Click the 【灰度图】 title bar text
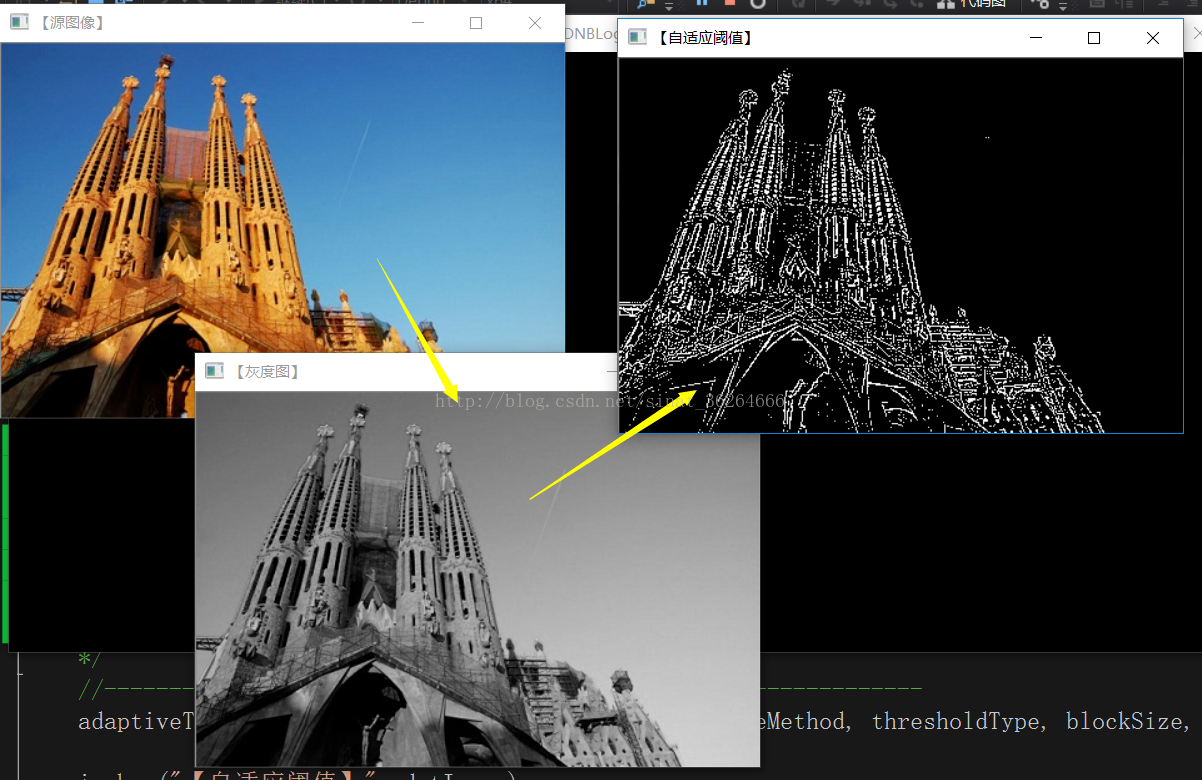This screenshot has height=780, width=1202. [x=266, y=371]
